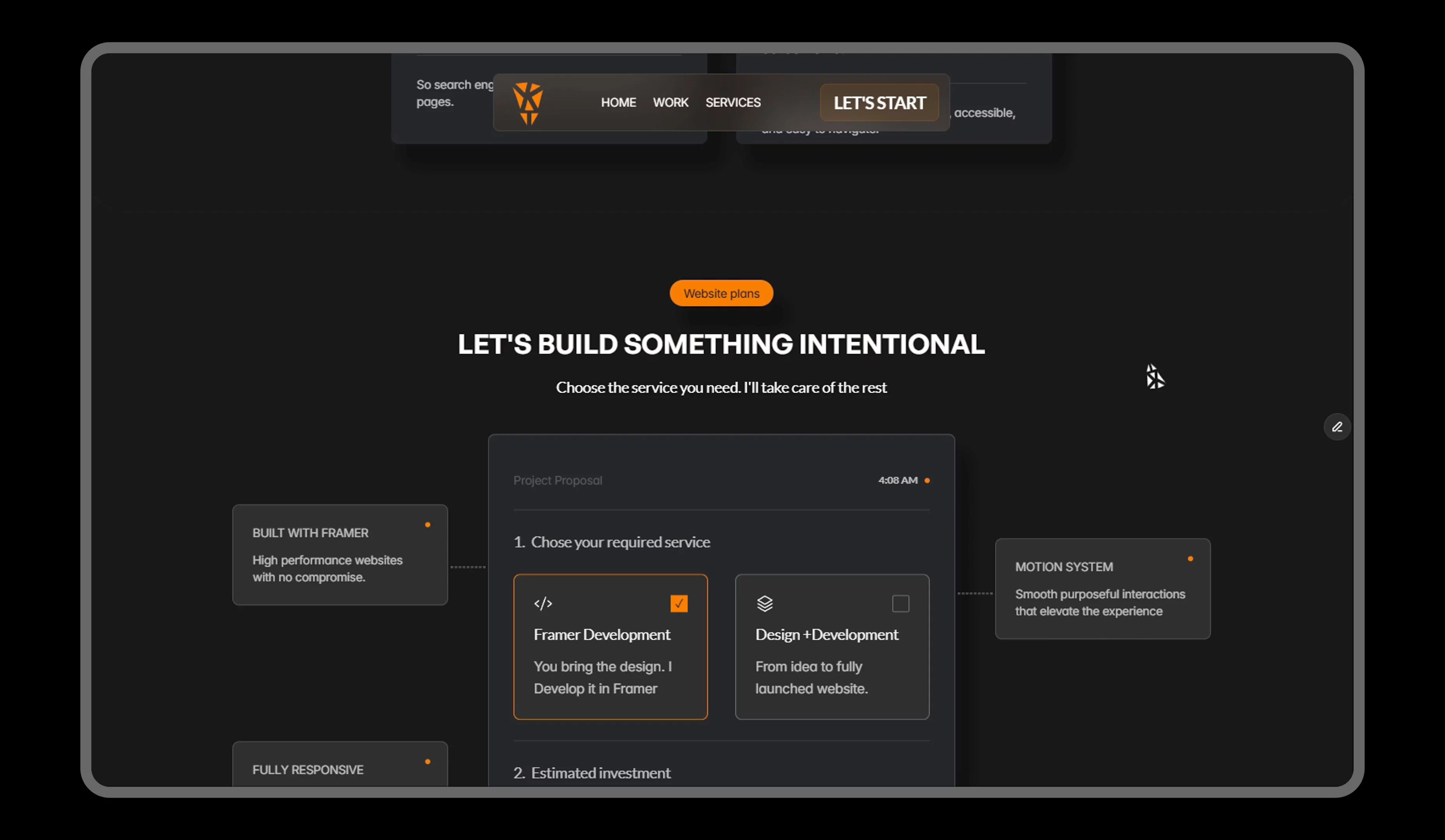Click orange dot in BUILT WITH FRAMER card
1445x840 pixels.
pos(427,525)
